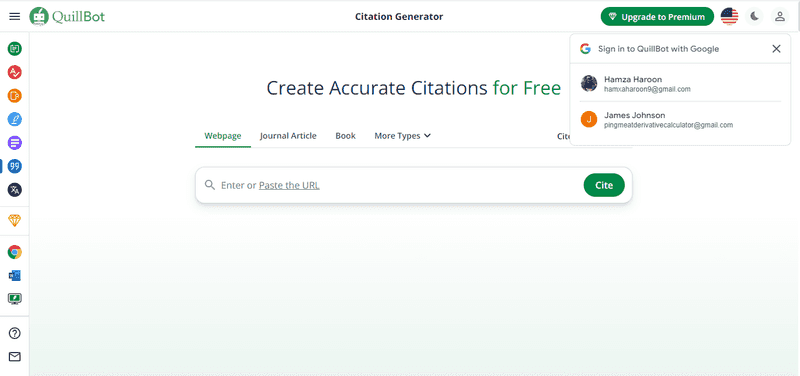800x376 pixels.
Task: Switch to the Journal Article tab
Action: (288, 136)
